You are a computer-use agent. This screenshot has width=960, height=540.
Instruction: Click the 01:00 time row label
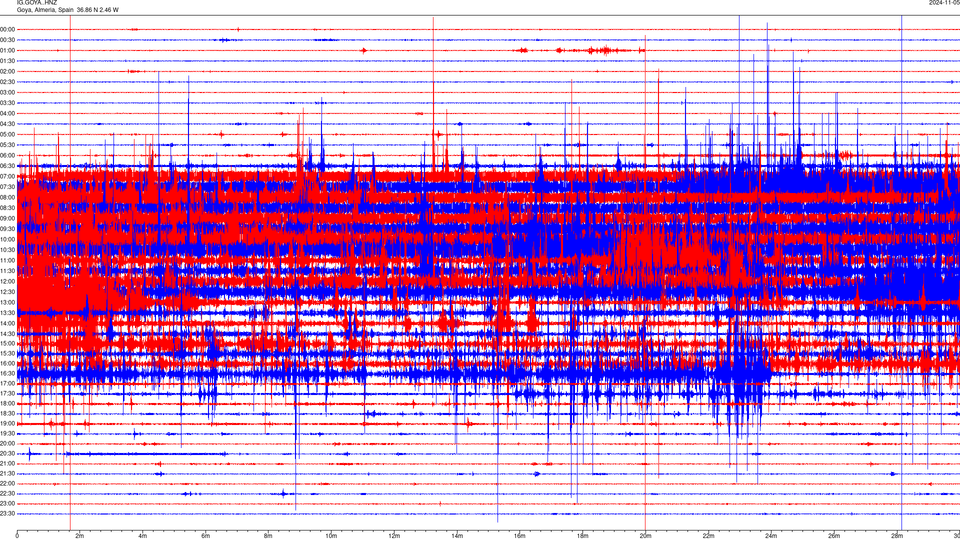click(x=7, y=50)
